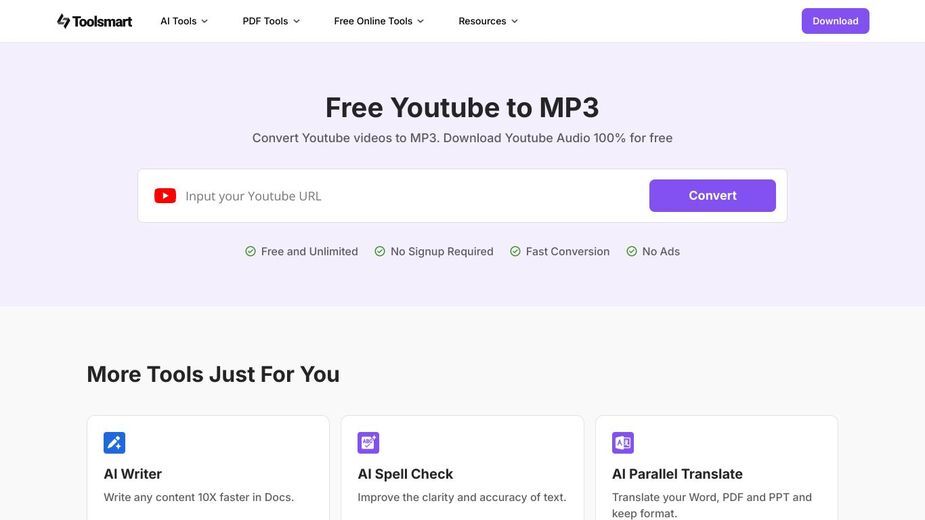Click 'Convert Youtube videos to MP3' subtitle

tap(462, 138)
